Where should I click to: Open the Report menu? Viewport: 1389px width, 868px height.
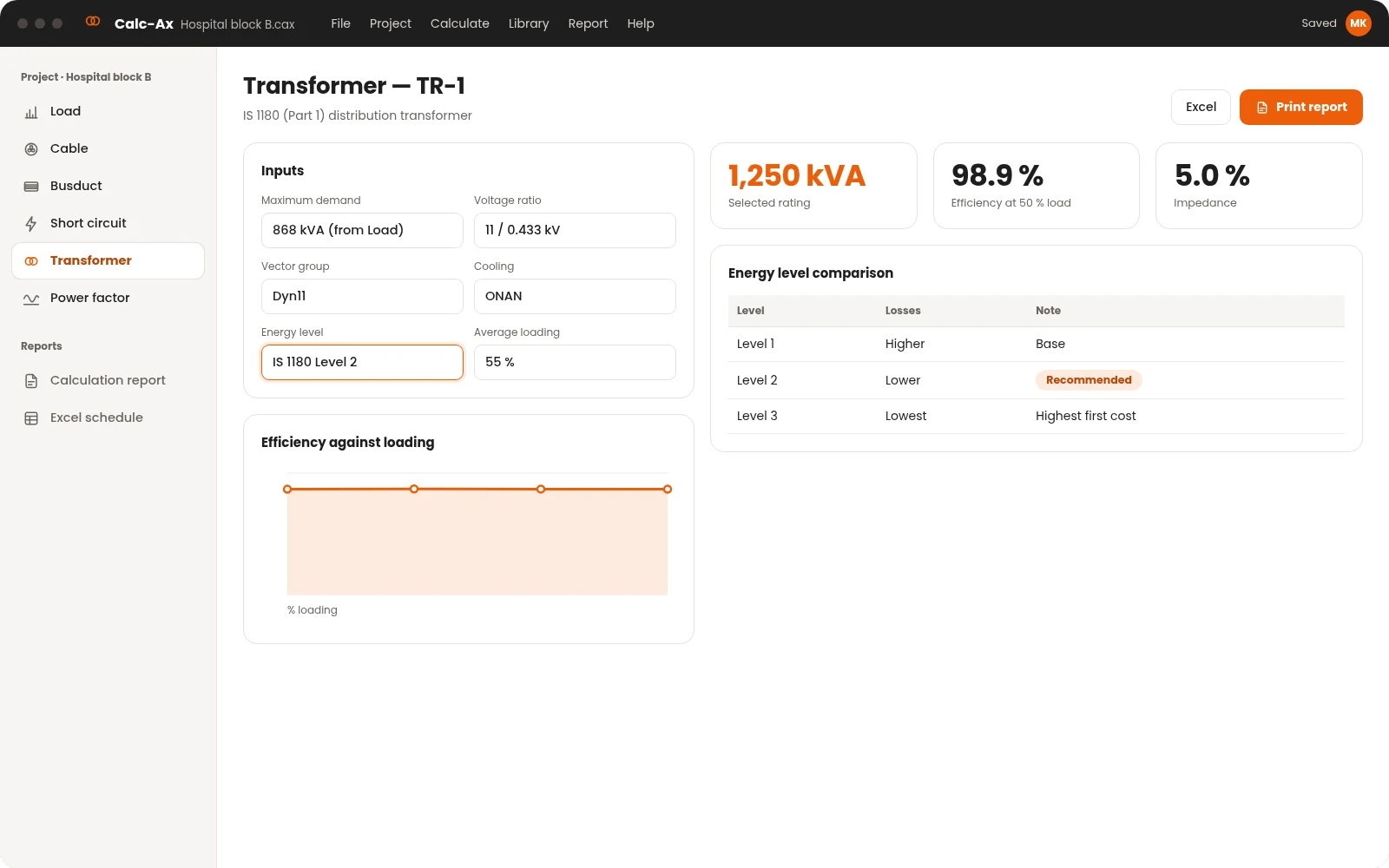[588, 23]
